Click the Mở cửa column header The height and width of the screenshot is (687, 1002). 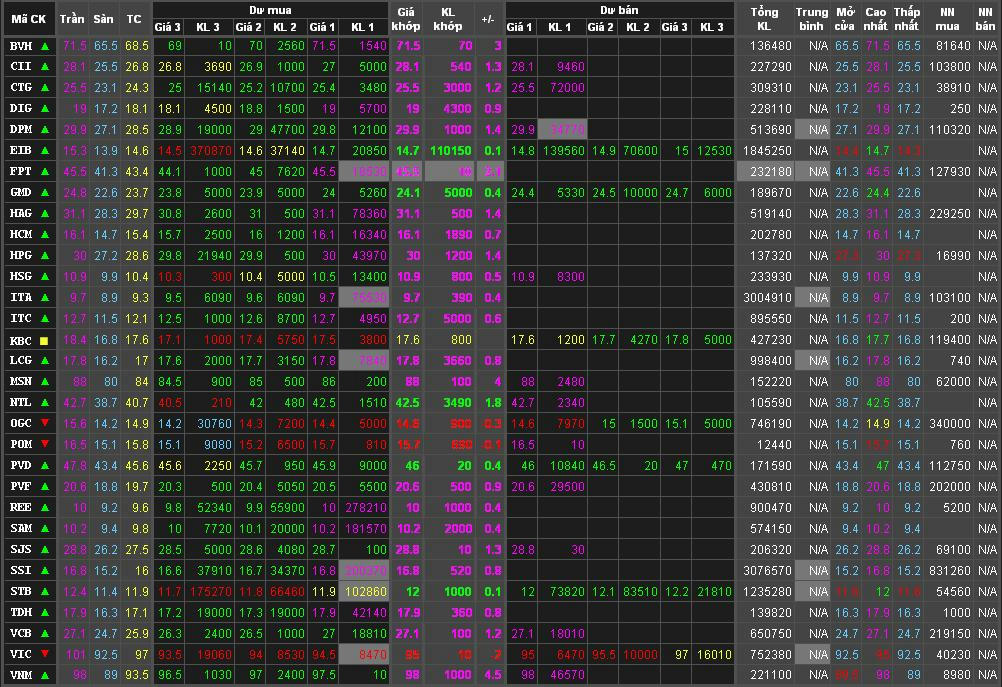(x=845, y=19)
